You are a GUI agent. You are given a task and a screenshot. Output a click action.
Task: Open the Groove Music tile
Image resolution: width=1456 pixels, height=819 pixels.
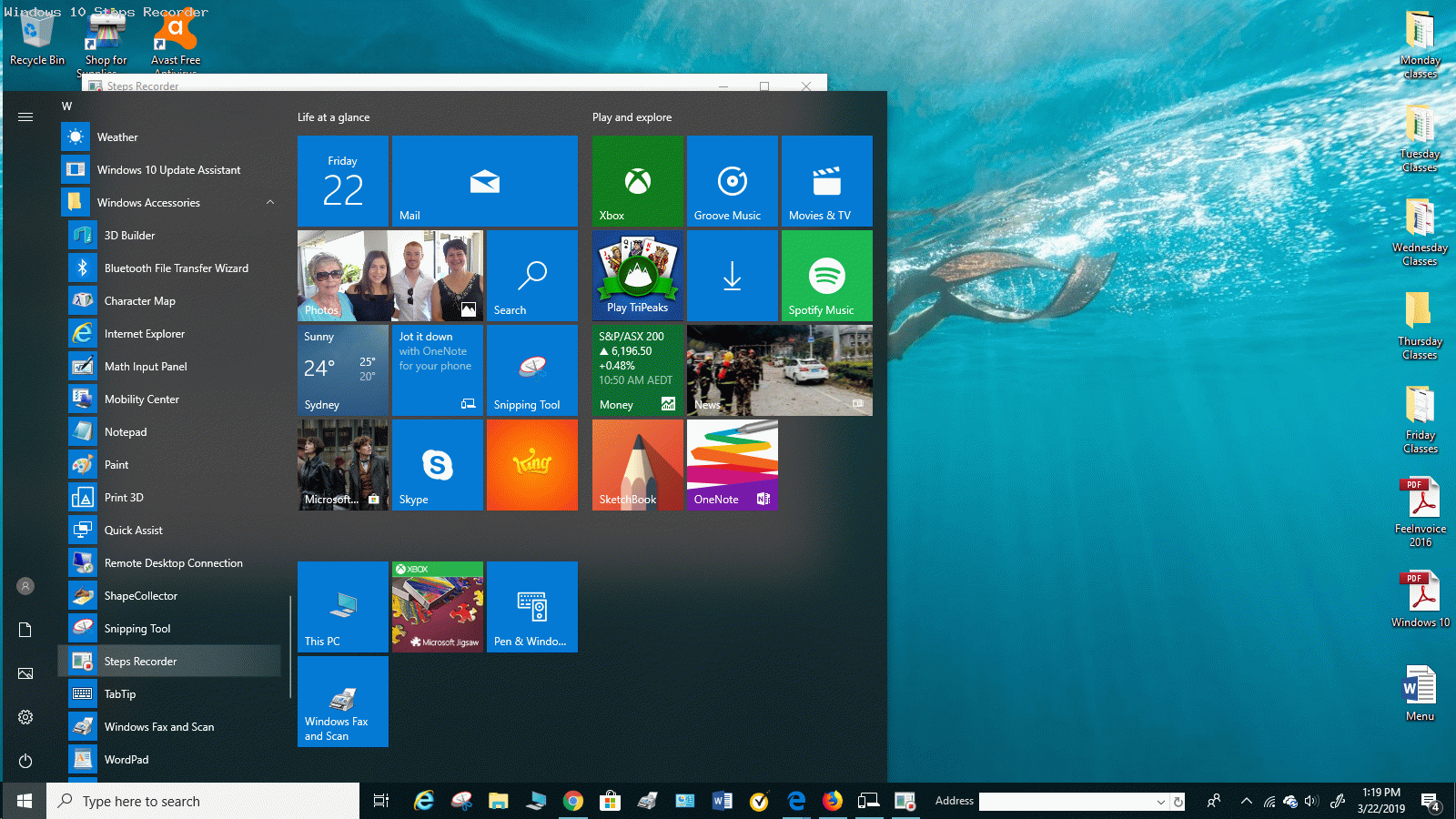click(x=733, y=181)
